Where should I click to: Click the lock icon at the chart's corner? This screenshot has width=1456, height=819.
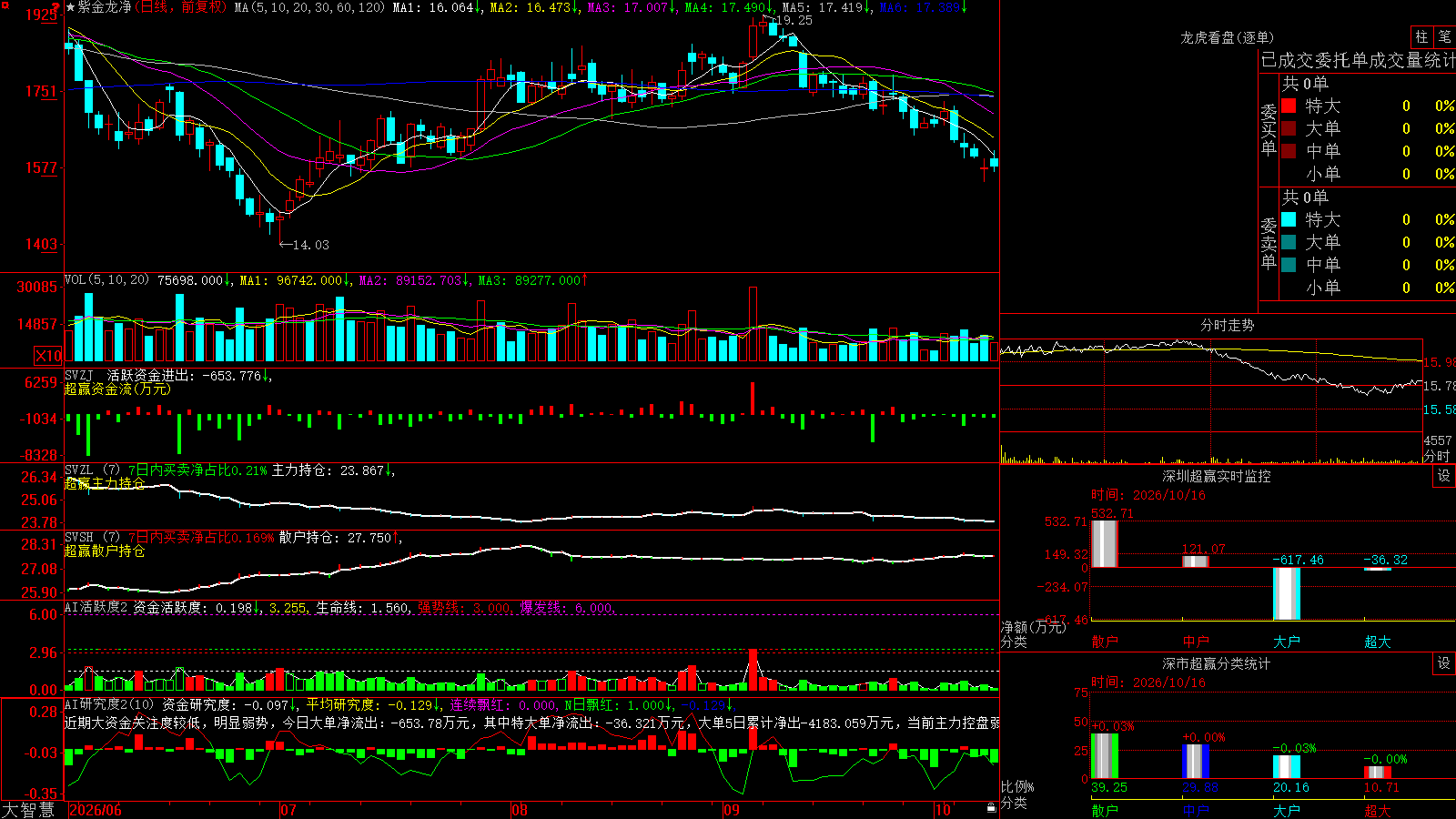pos(992,808)
